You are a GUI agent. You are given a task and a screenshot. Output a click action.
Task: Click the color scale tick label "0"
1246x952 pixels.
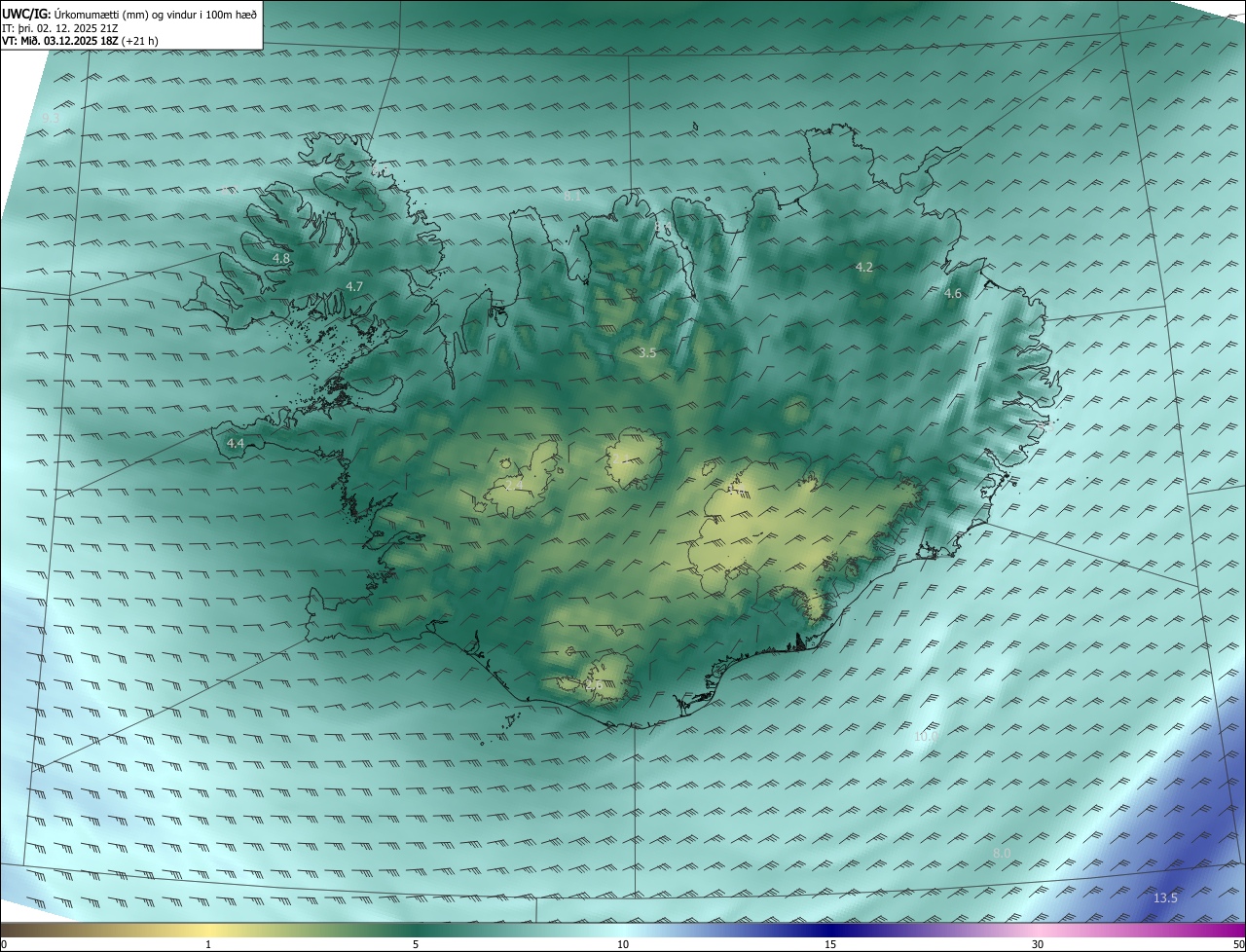click(4, 944)
